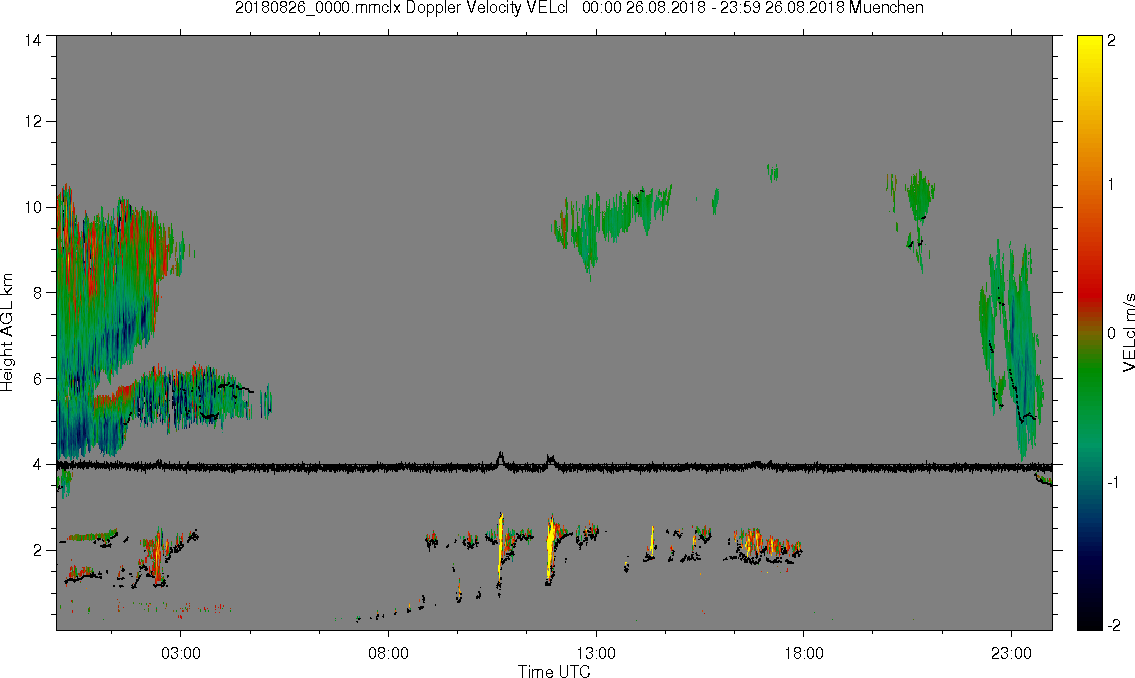Click the cirrus echo at 10 km near 13:00
This screenshot has height=678, width=1135.
point(612,224)
